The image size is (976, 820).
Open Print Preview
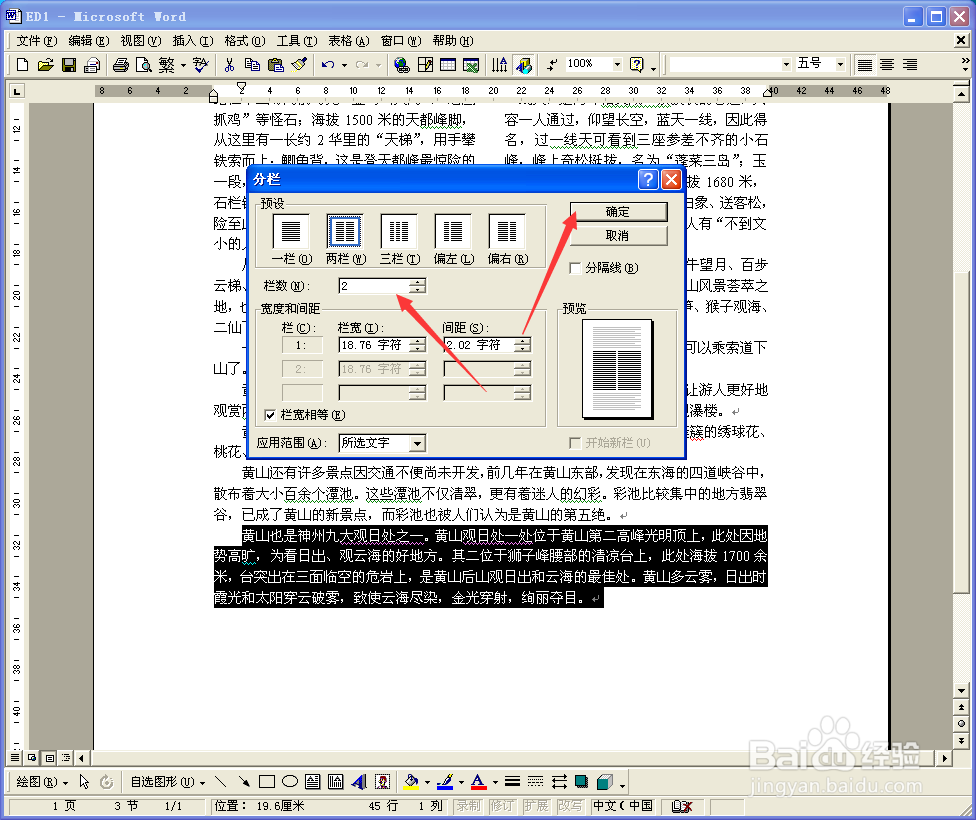tap(145, 64)
